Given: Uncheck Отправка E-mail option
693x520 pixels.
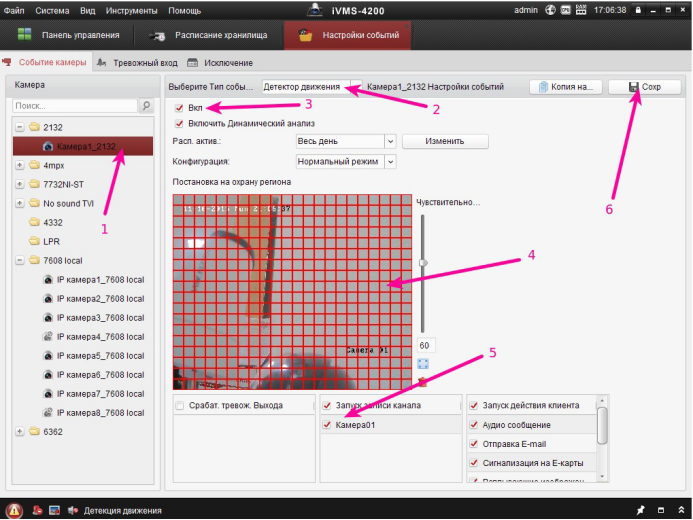Looking at the screenshot, I should [x=473, y=443].
